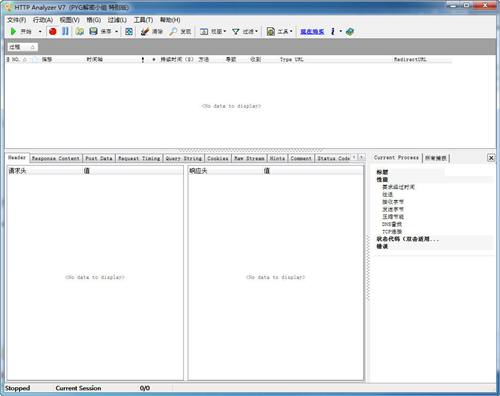Click the Tools icon in toolbar
500x396 pixels.
271,31
